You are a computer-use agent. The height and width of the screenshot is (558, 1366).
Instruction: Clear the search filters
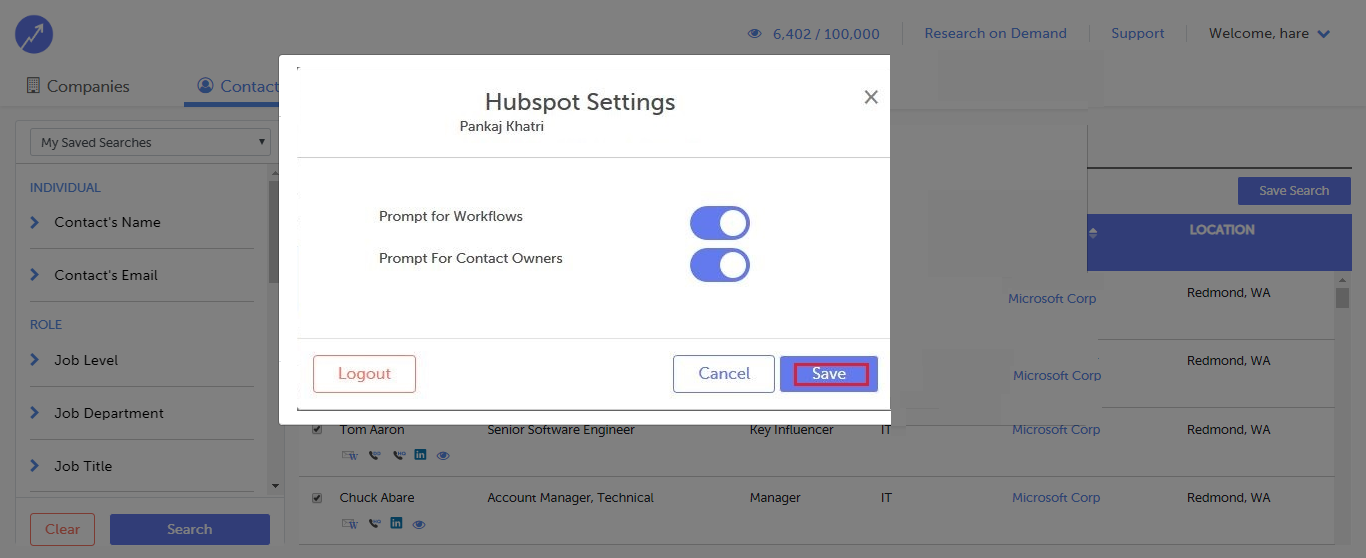click(x=62, y=529)
